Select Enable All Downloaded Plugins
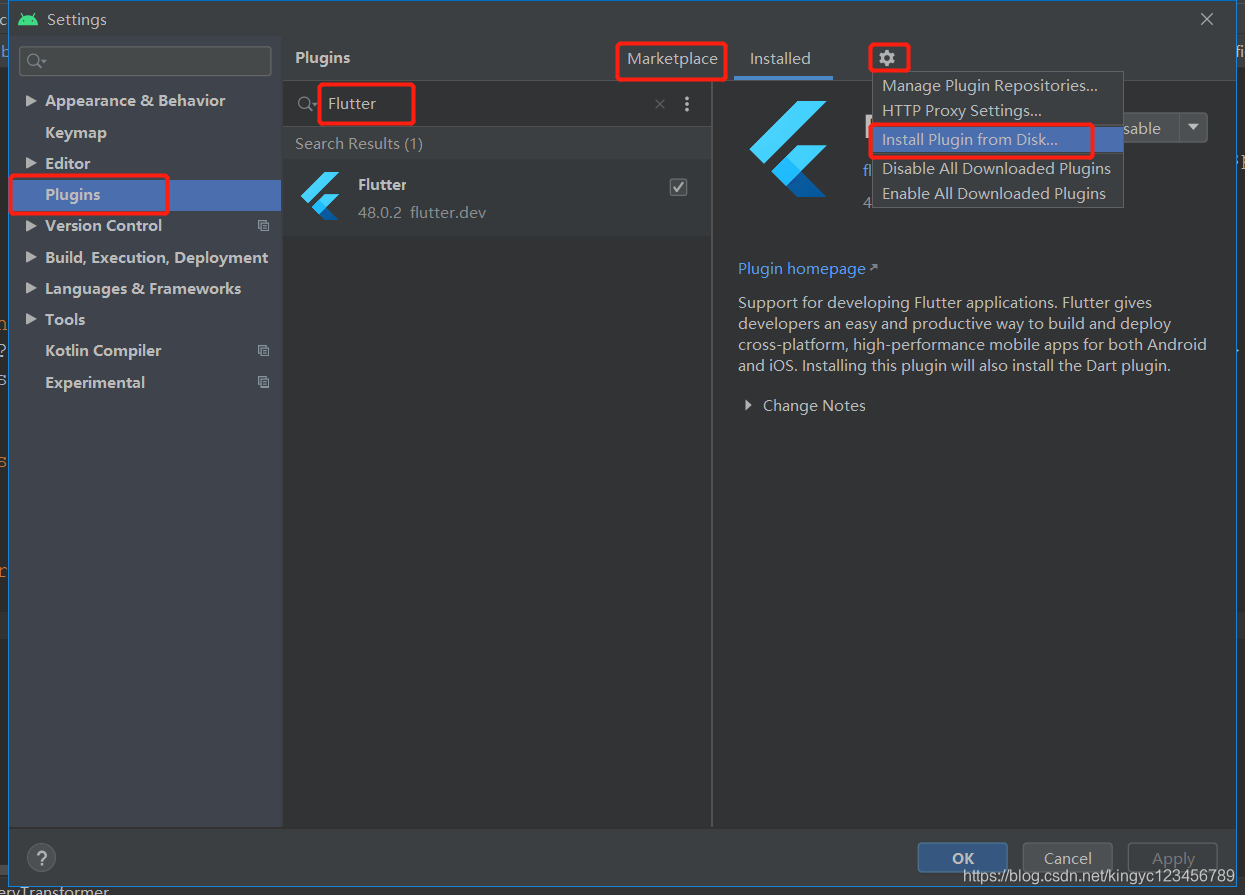The height and width of the screenshot is (895, 1245). tap(997, 194)
